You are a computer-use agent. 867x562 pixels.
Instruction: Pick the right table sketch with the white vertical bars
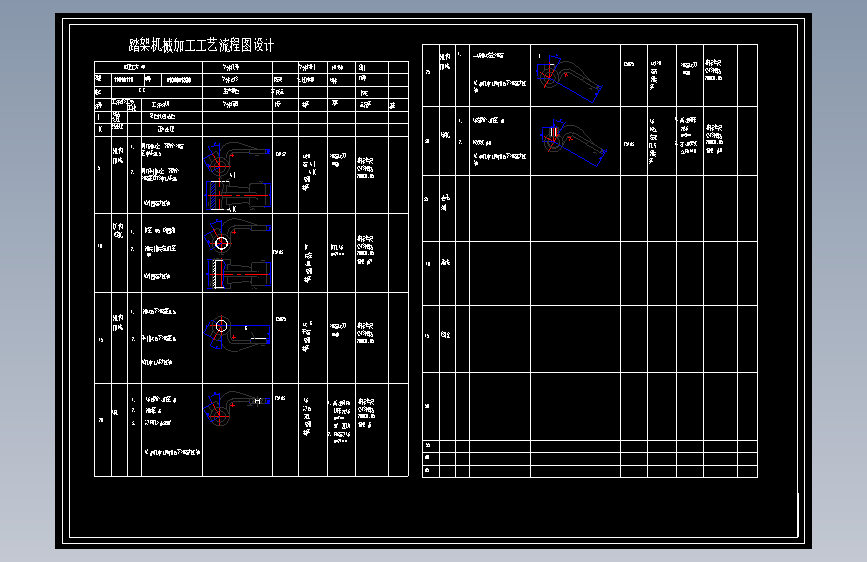point(573,142)
